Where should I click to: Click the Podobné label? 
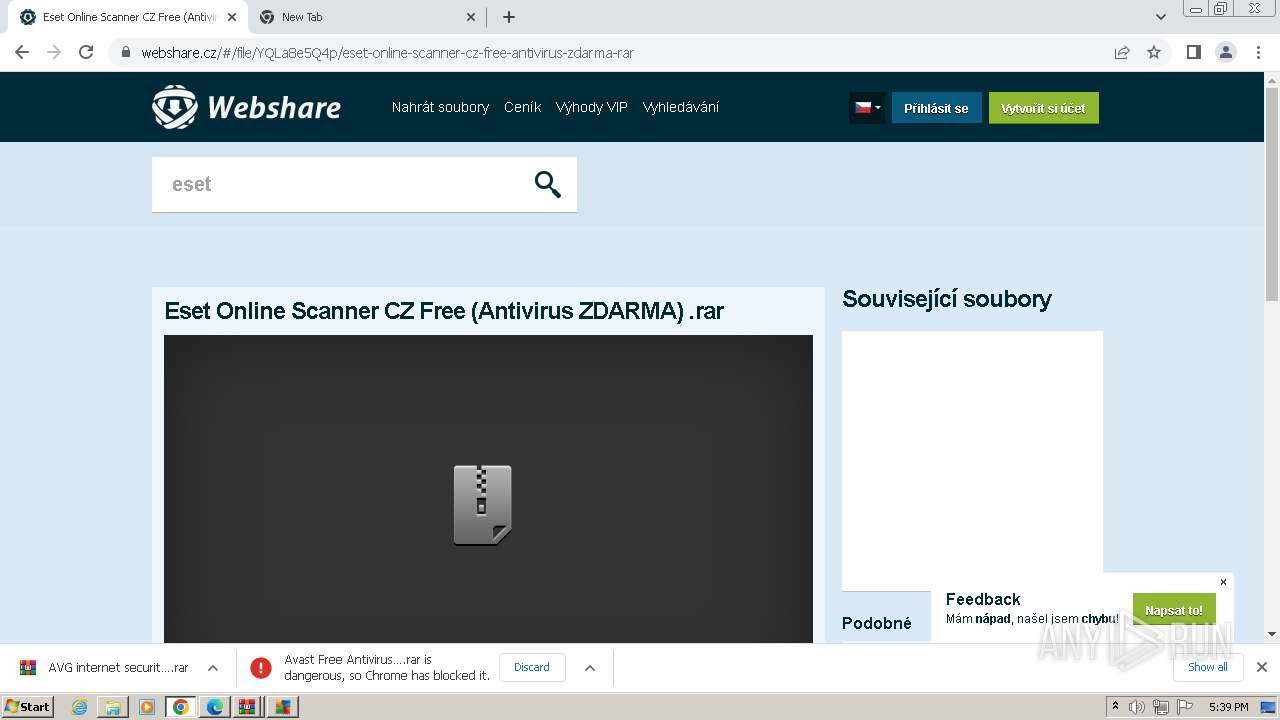tap(877, 623)
